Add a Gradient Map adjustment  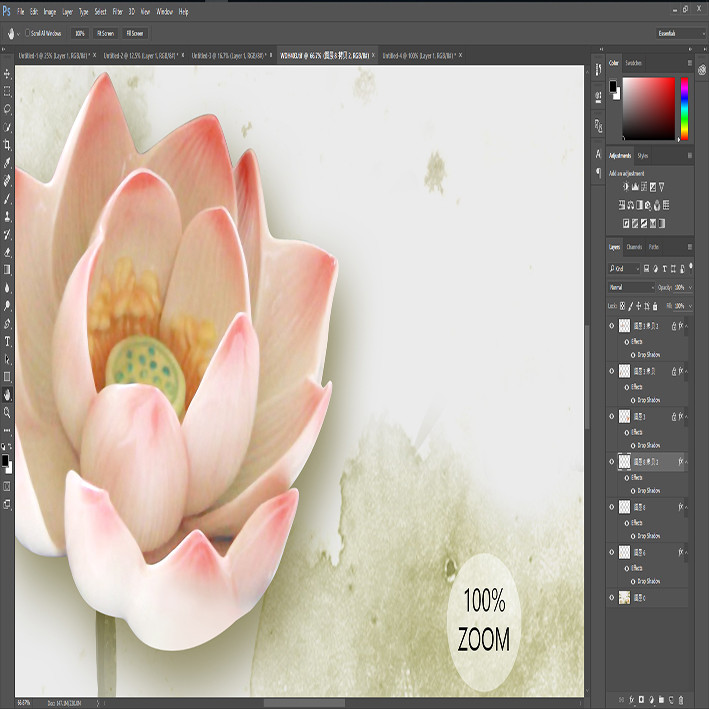(x=662, y=223)
